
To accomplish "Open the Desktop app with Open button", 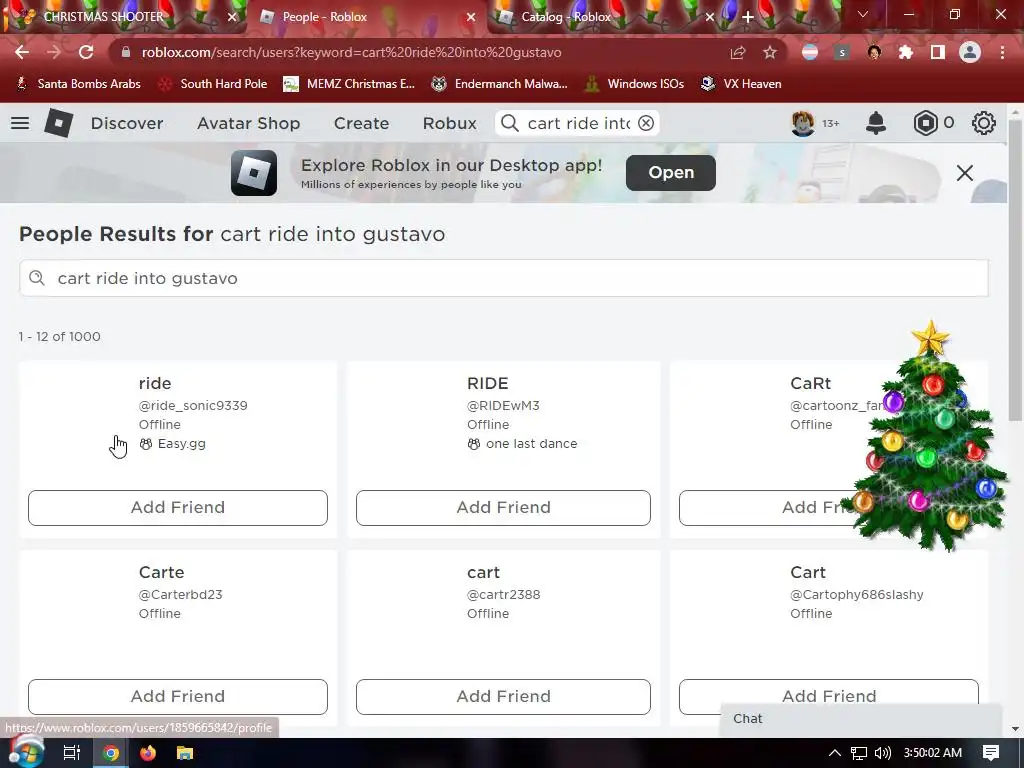I will click(670, 172).
